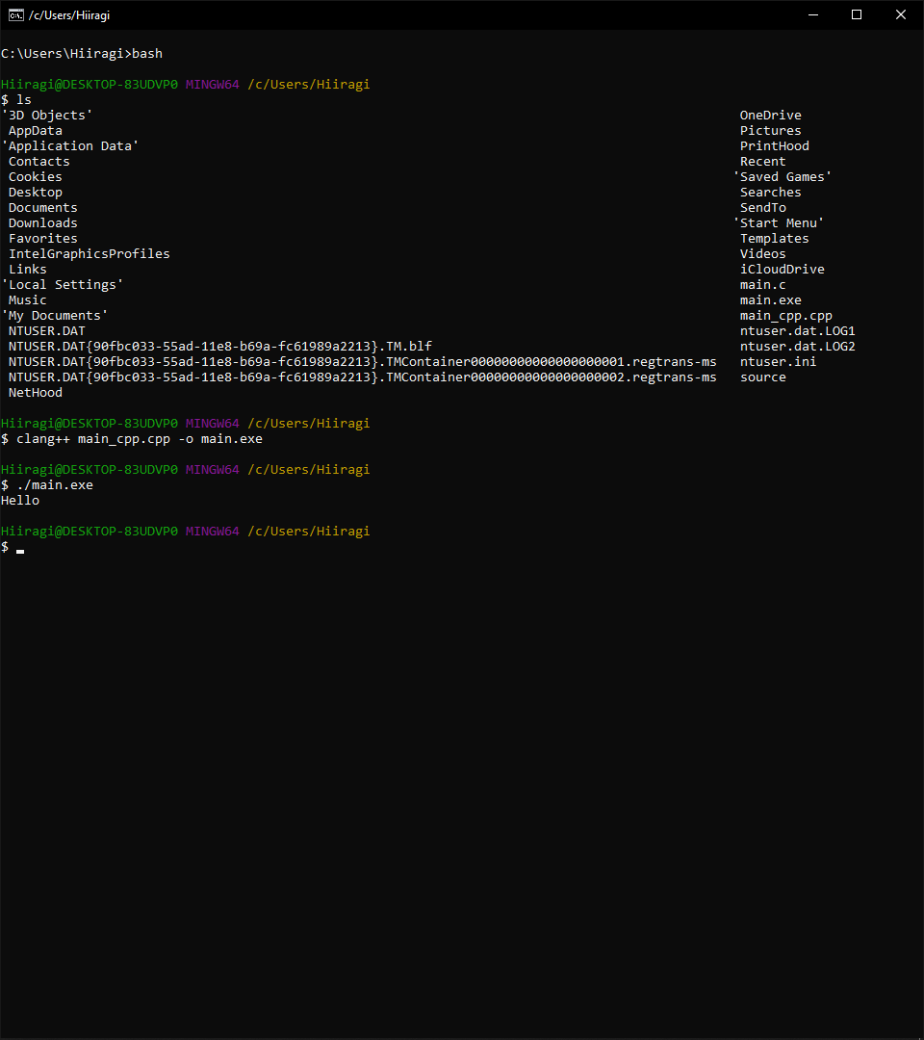The width and height of the screenshot is (924, 1040).
Task: Click the command prompt icon in title bar
Action: click(x=17, y=14)
